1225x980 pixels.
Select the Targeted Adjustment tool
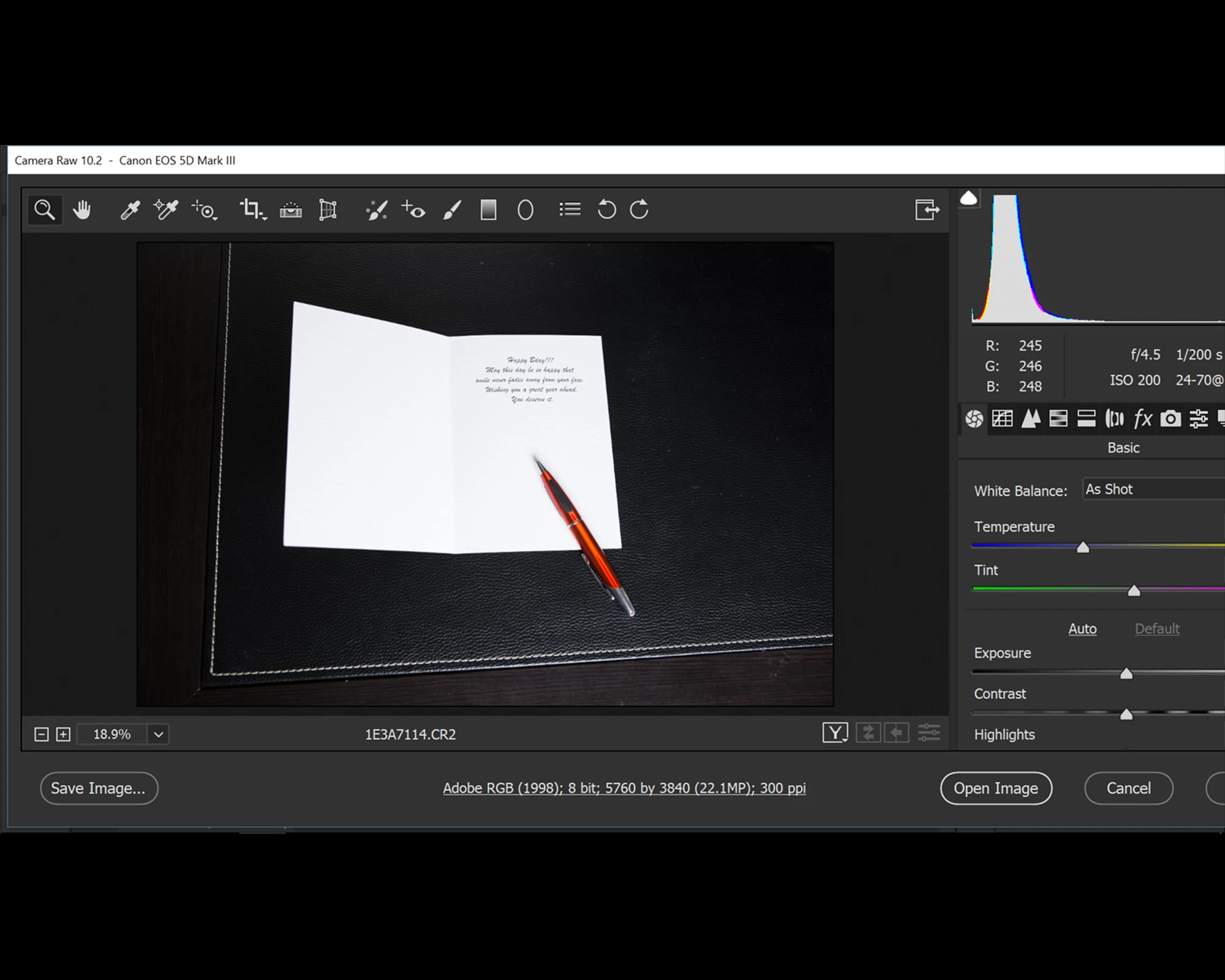tap(205, 210)
